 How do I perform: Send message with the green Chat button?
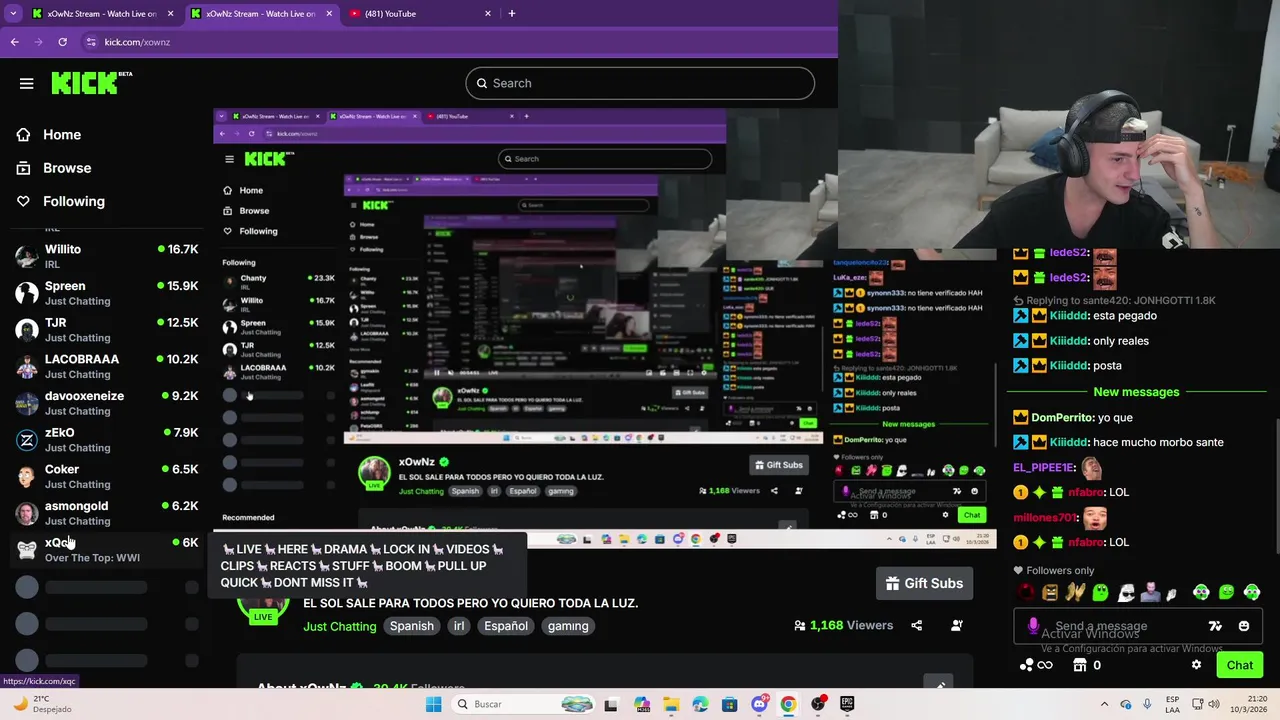(1239, 665)
